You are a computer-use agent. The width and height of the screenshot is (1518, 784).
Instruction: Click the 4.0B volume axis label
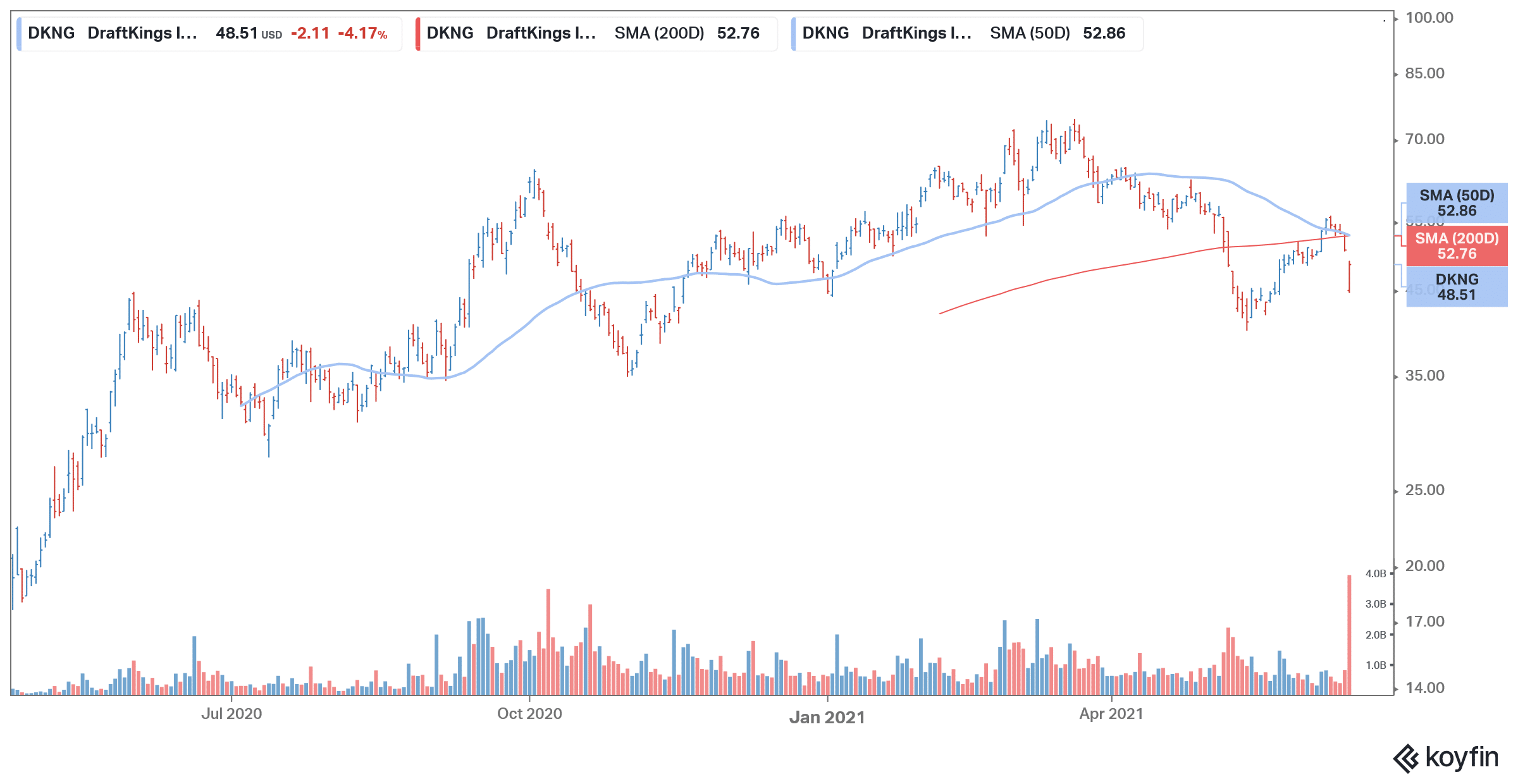[1375, 574]
